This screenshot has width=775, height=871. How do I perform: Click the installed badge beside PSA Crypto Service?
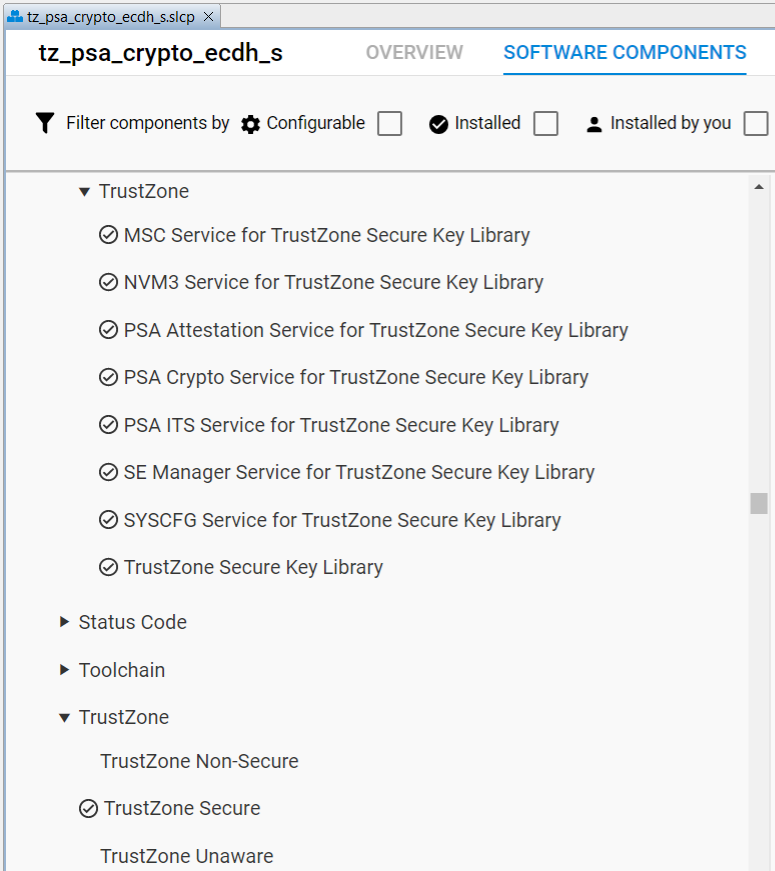[x=108, y=377]
